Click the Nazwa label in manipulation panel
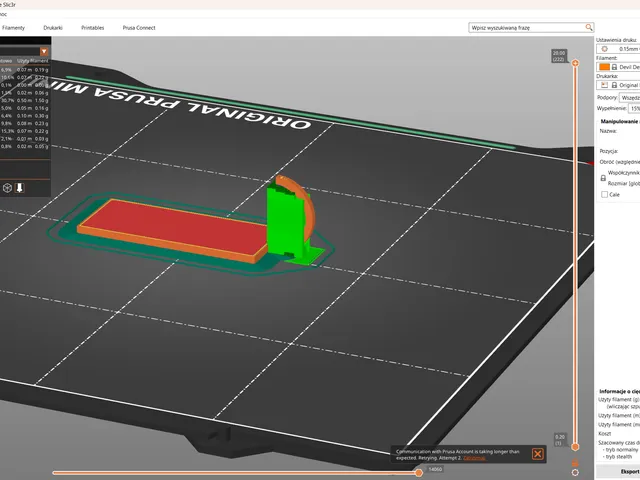Image resolution: width=640 pixels, height=480 pixels. [x=608, y=131]
